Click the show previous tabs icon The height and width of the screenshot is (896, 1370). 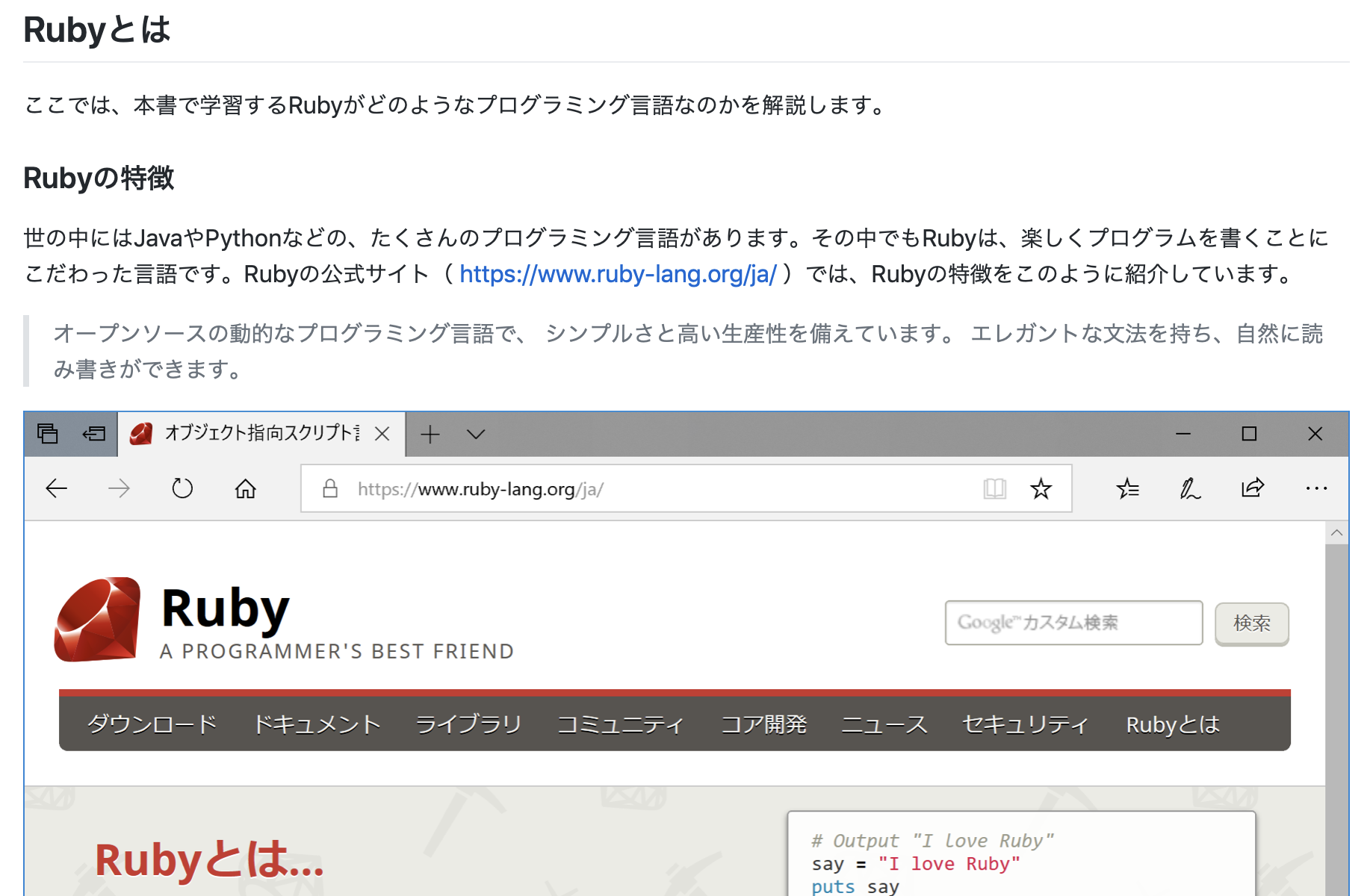(94, 434)
